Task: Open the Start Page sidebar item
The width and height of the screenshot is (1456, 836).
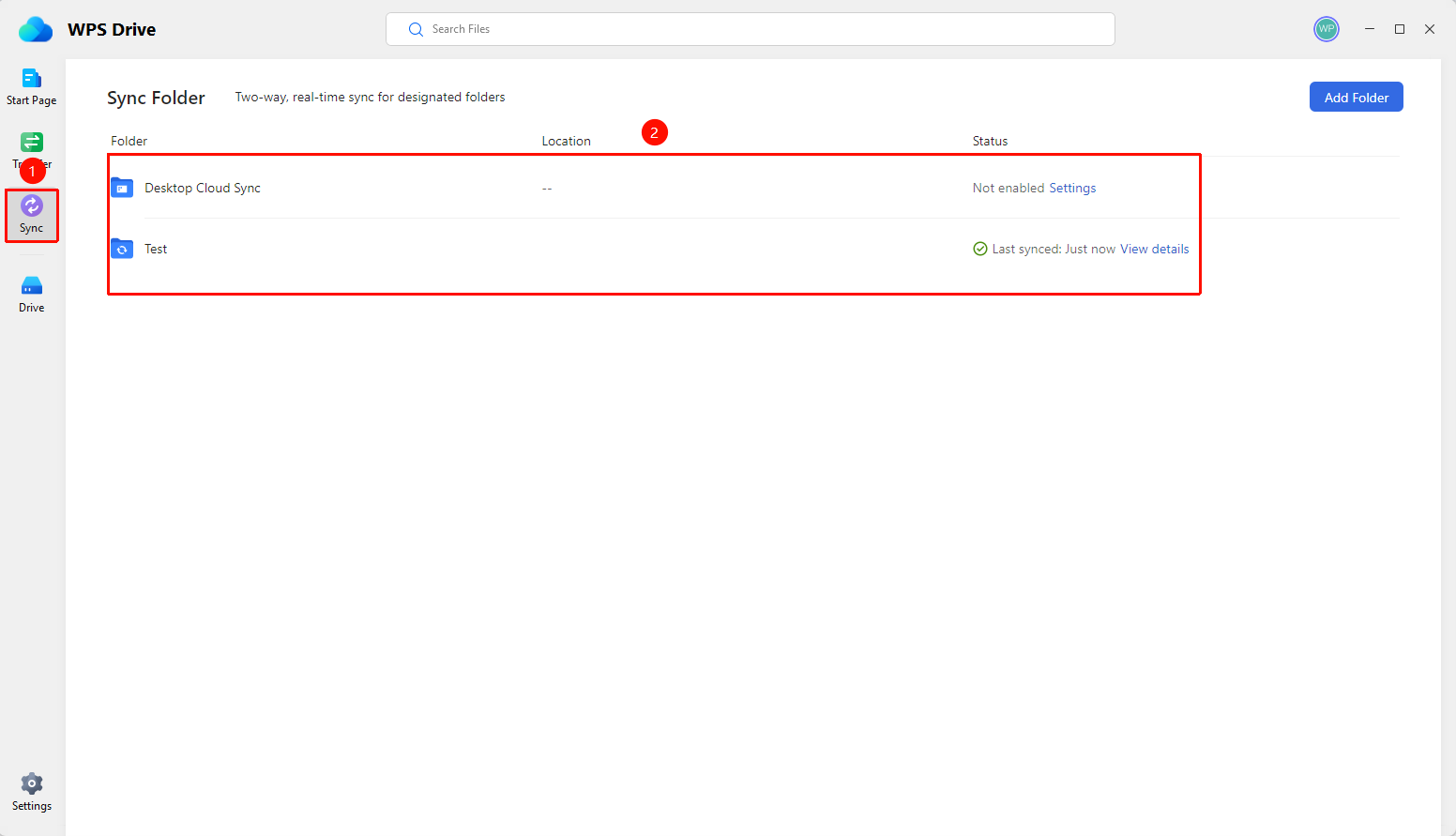Action: tap(31, 87)
